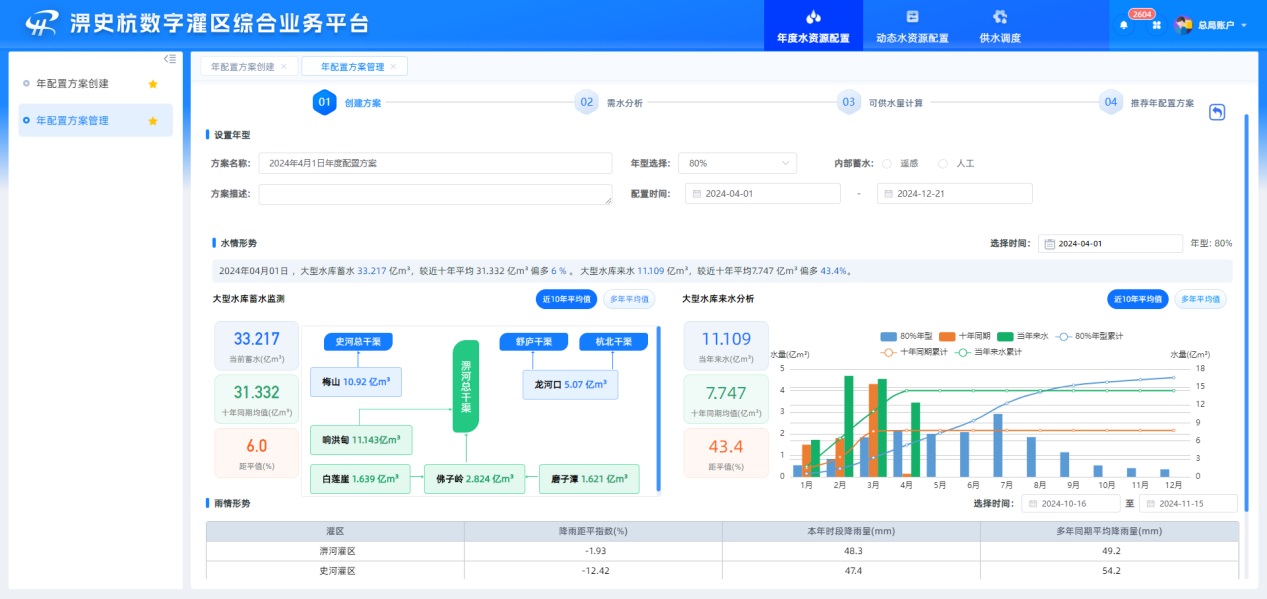
Task: Open the 动态水资源配置 module icon
Action: [x=911, y=17]
